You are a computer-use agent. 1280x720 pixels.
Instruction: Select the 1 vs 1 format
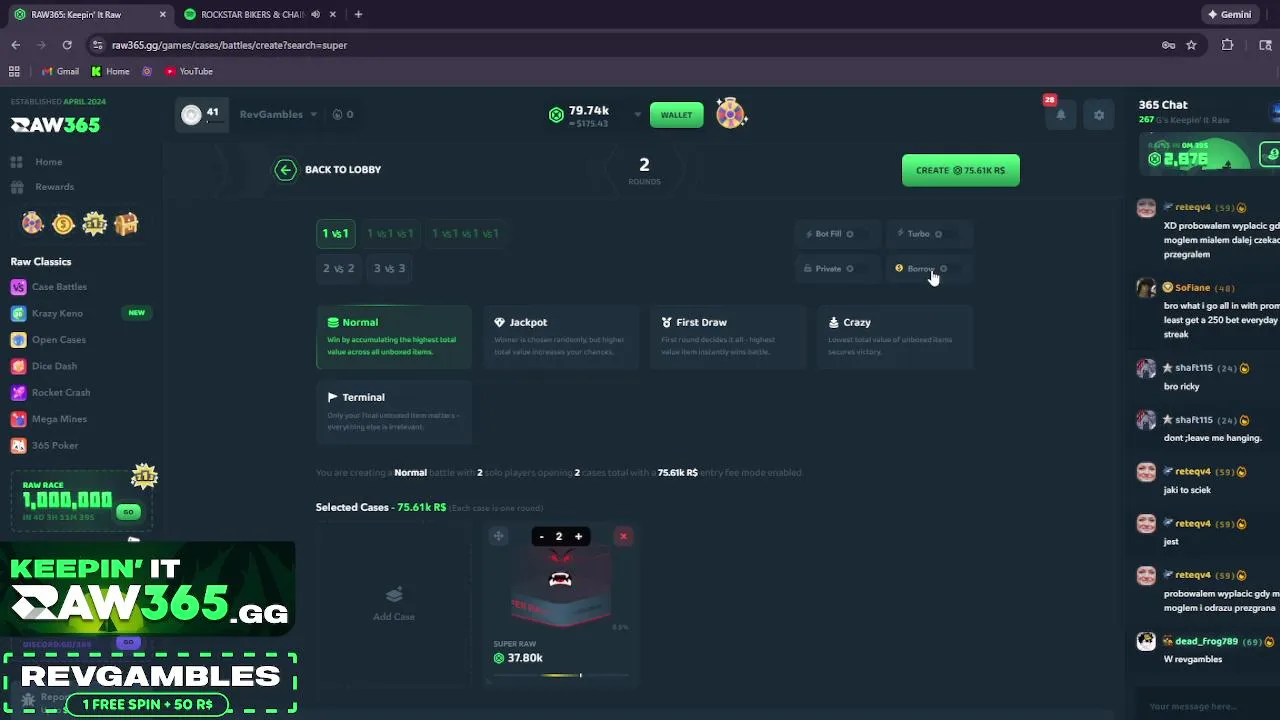(335, 234)
